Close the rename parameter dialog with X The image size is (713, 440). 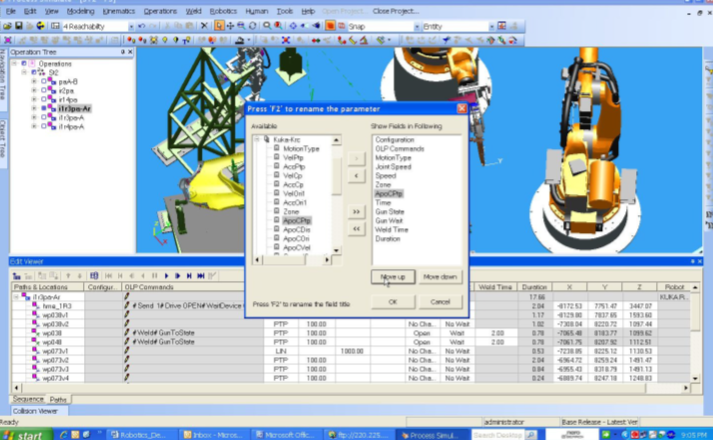461,108
